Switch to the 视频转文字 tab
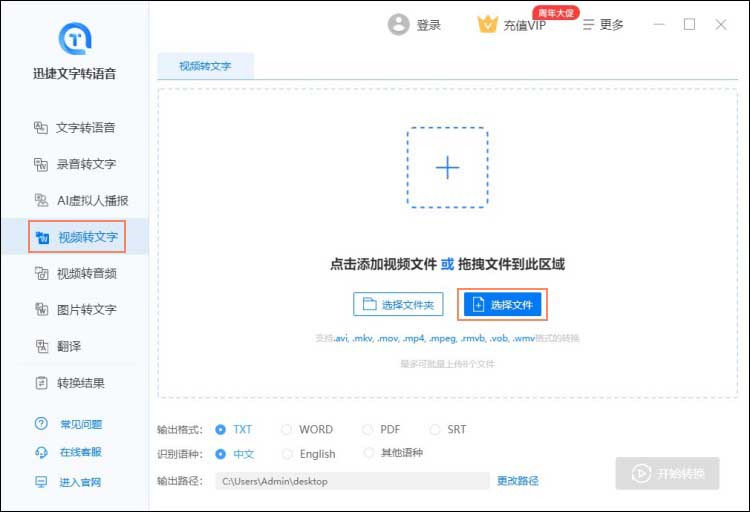The width and height of the screenshot is (750, 512). click(206, 66)
